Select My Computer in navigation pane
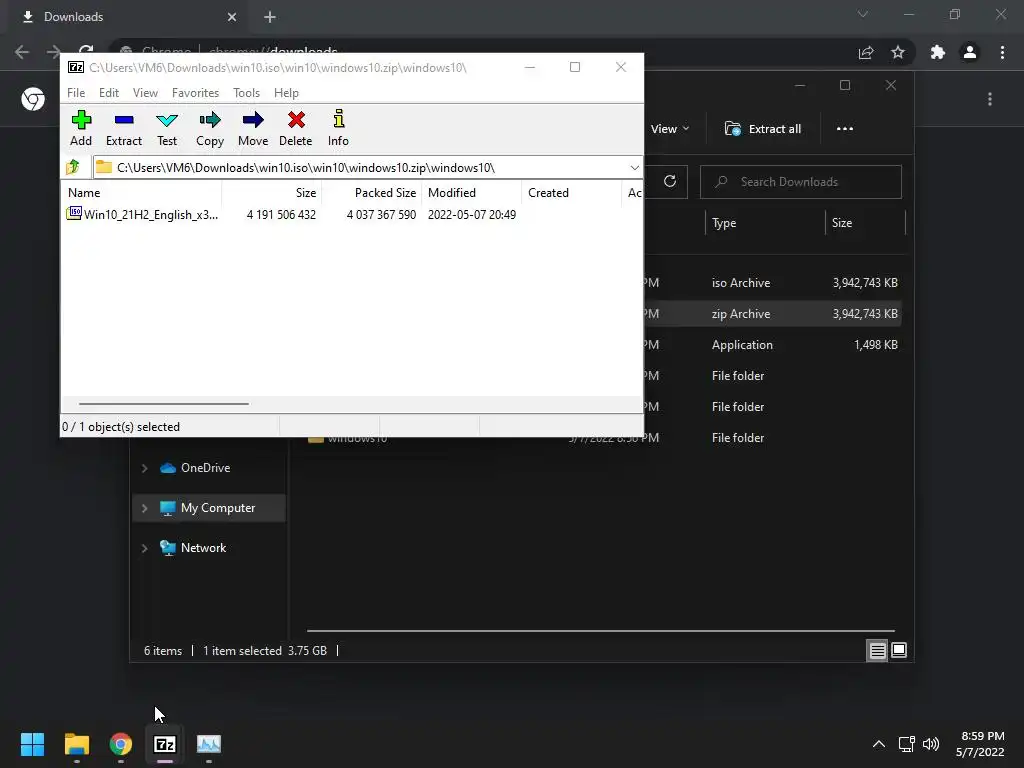 [x=208, y=507]
